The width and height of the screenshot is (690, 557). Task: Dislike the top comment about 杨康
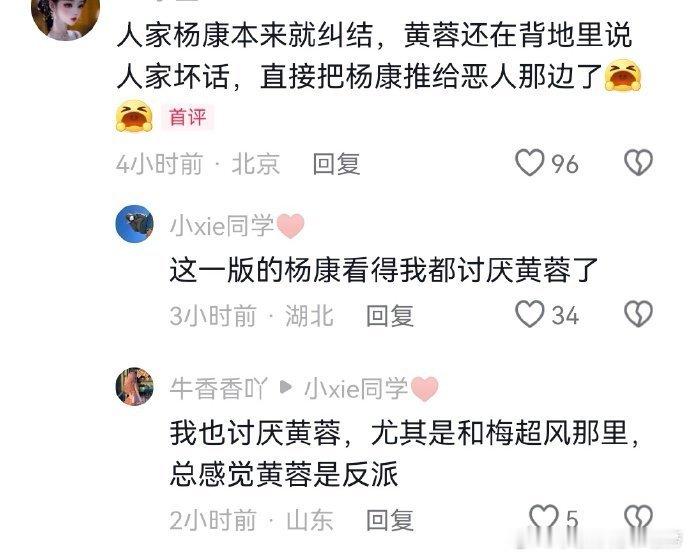pyautogui.click(x=639, y=163)
